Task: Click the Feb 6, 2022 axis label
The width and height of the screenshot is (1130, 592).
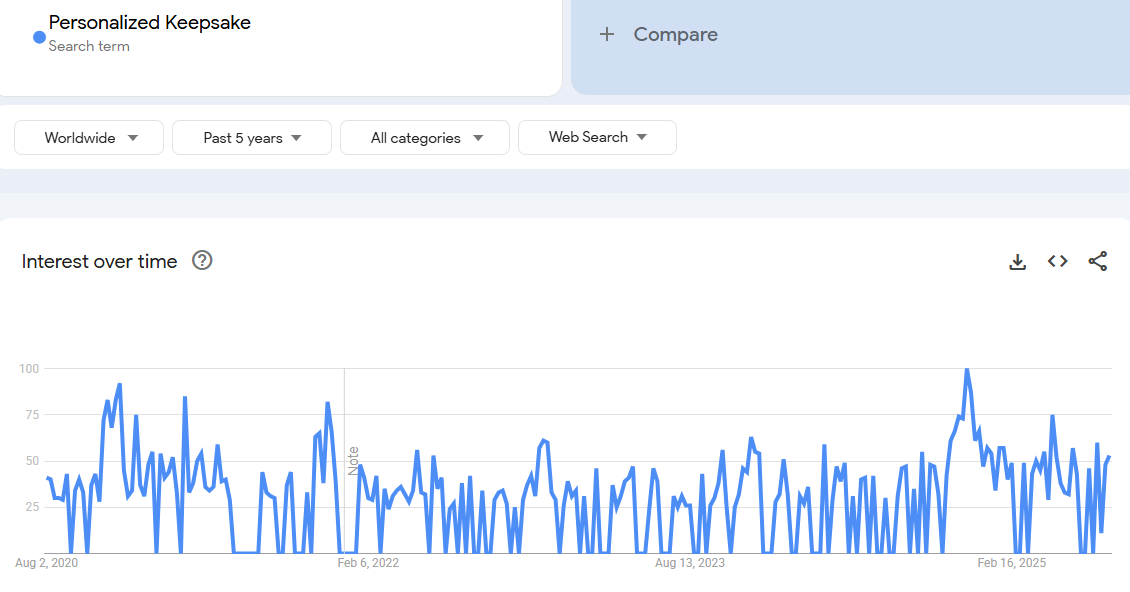Action: [x=368, y=564]
